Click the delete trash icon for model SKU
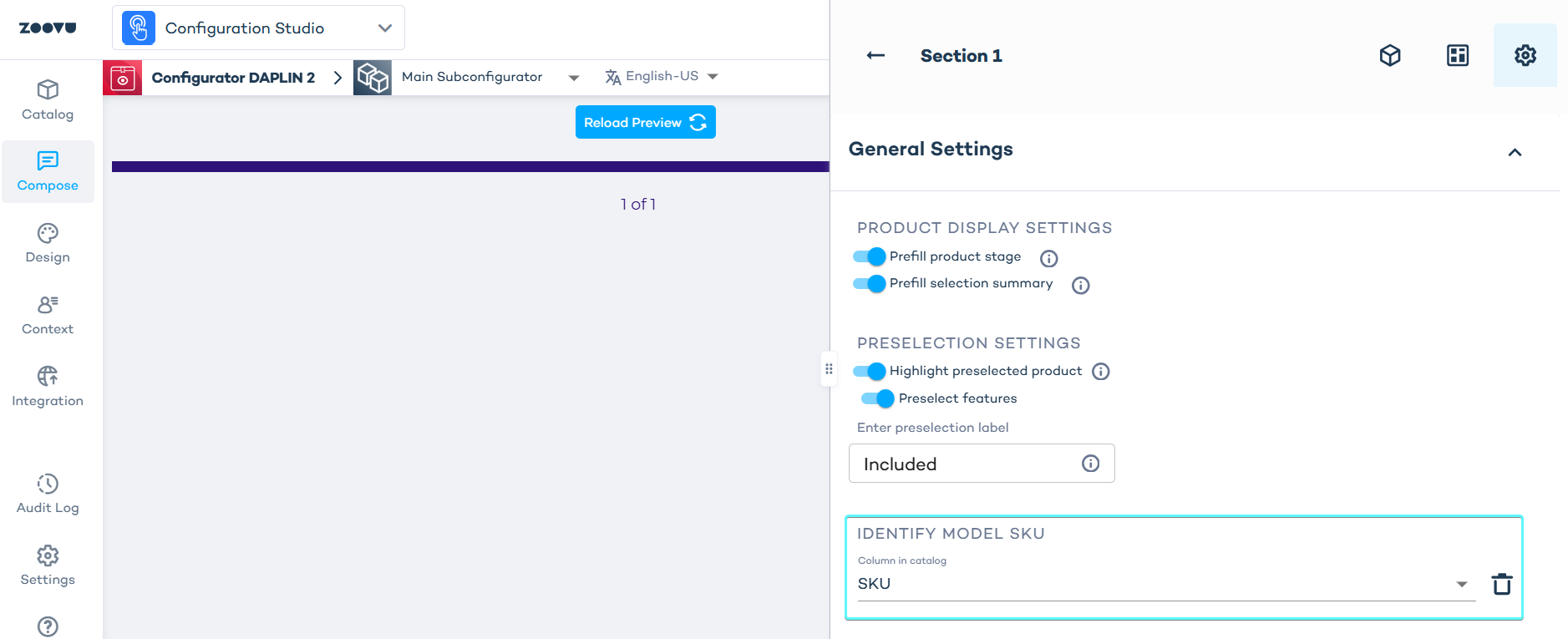This screenshot has height=639, width=1568. pyautogui.click(x=1502, y=584)
